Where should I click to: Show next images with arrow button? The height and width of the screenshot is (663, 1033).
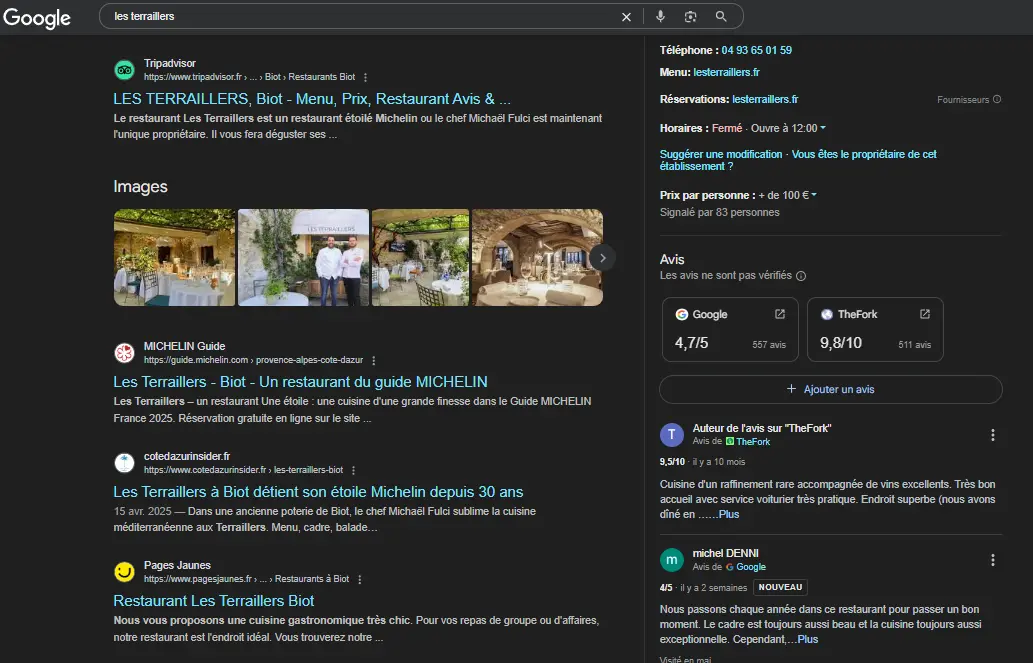click(x=602, y=258)
